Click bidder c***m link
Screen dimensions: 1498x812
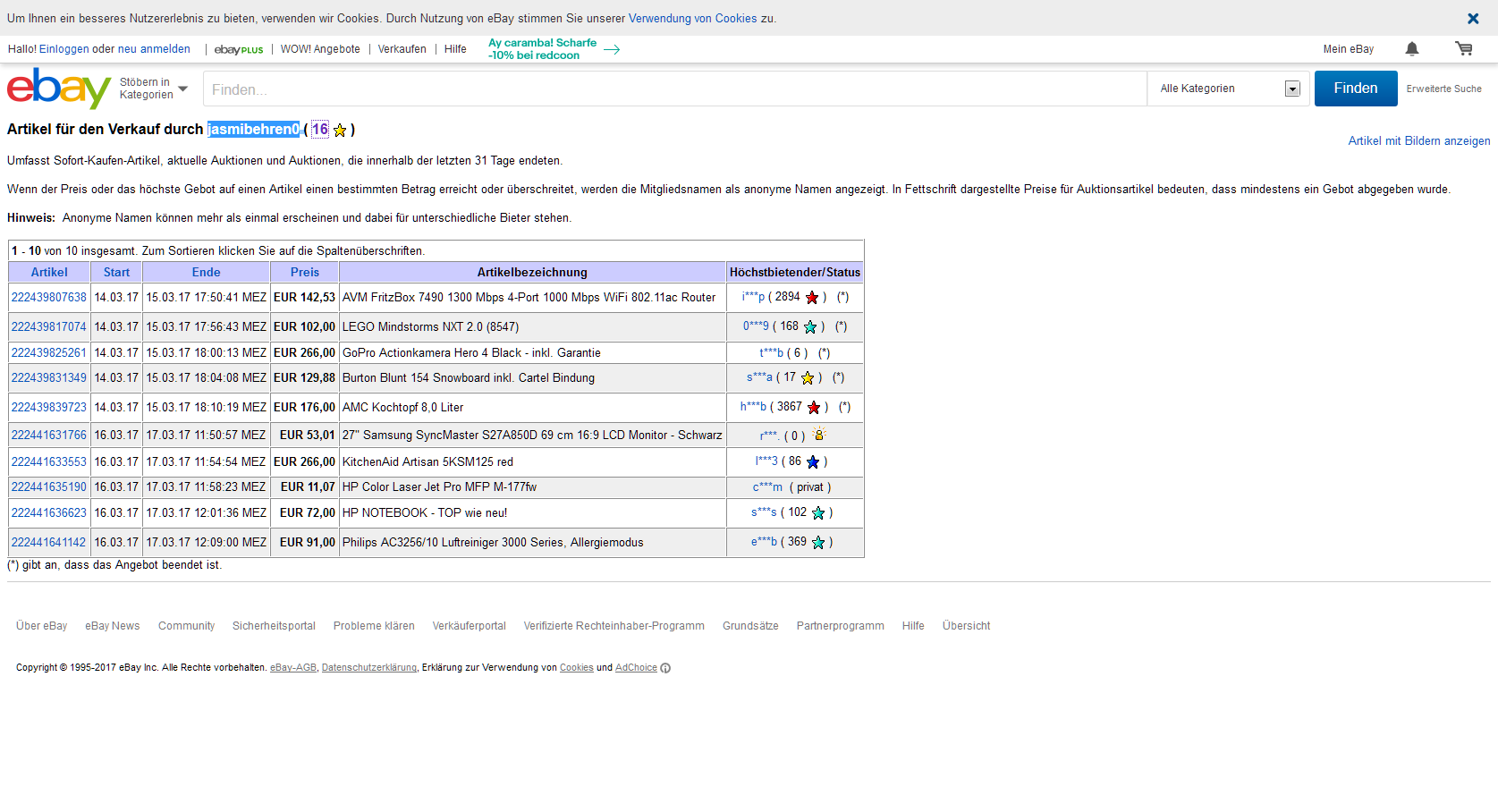coord(767,486)
